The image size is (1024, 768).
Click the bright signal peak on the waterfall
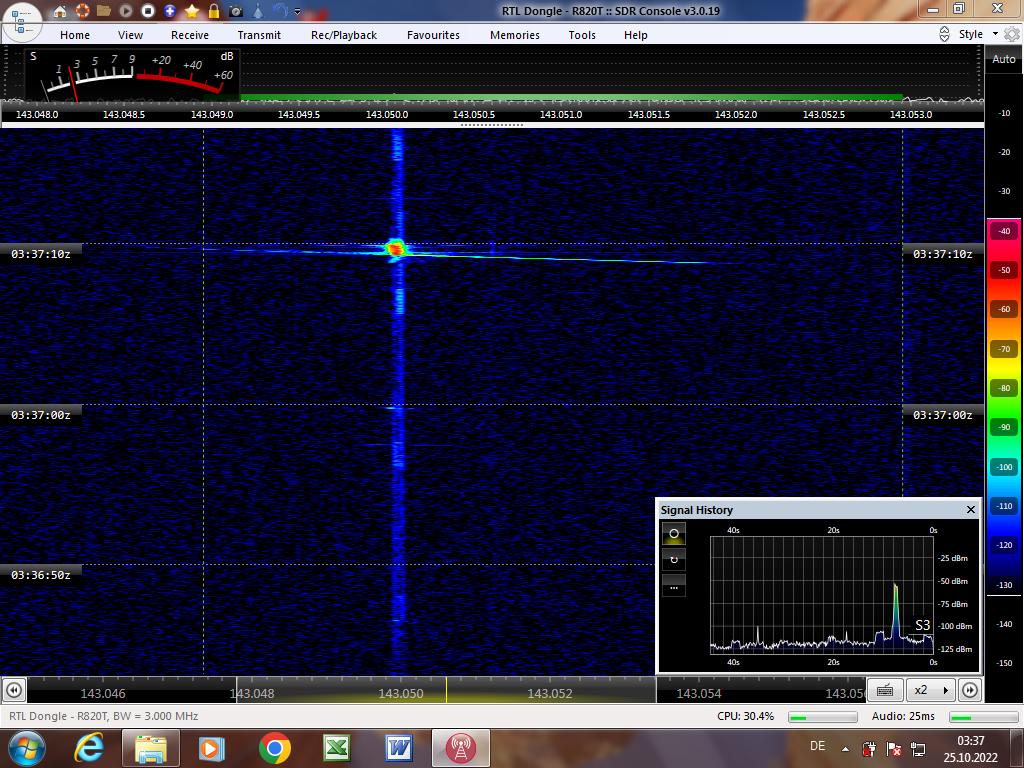pos(395,248)
